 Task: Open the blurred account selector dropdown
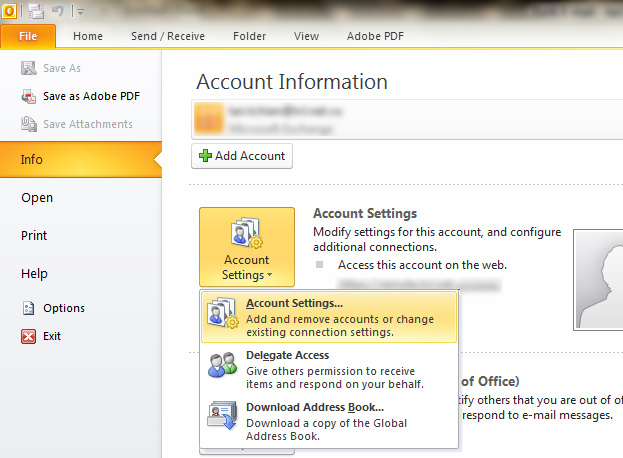pos(407,120)
